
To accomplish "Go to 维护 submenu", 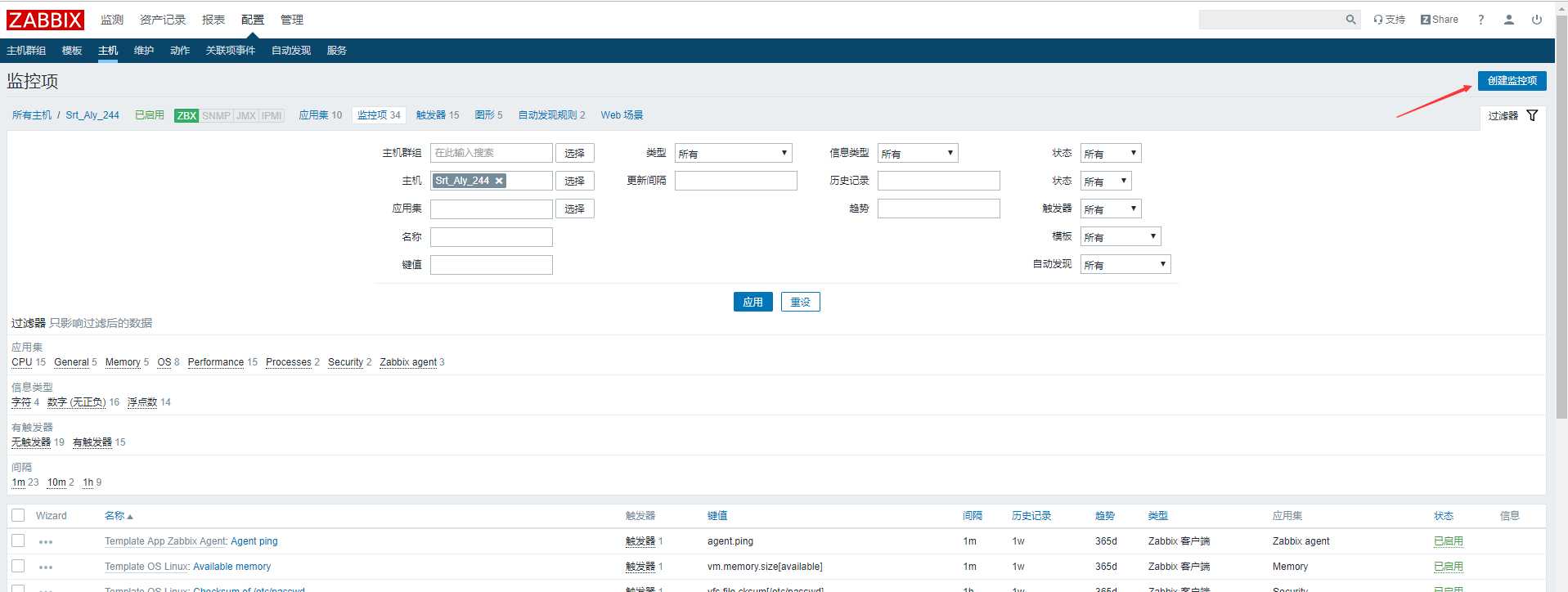I will pos(144,51).
